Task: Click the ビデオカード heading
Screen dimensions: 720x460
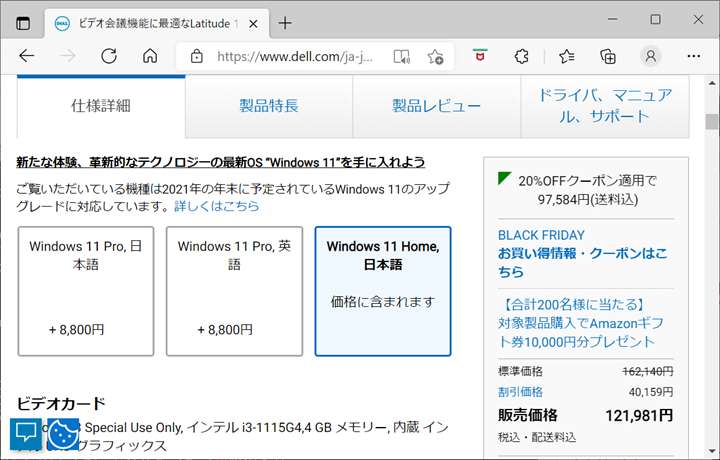Action: tap(61, 404)
